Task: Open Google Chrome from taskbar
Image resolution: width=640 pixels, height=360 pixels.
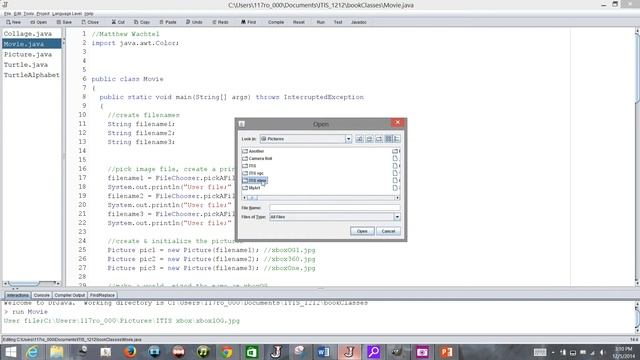Action: 227,352
